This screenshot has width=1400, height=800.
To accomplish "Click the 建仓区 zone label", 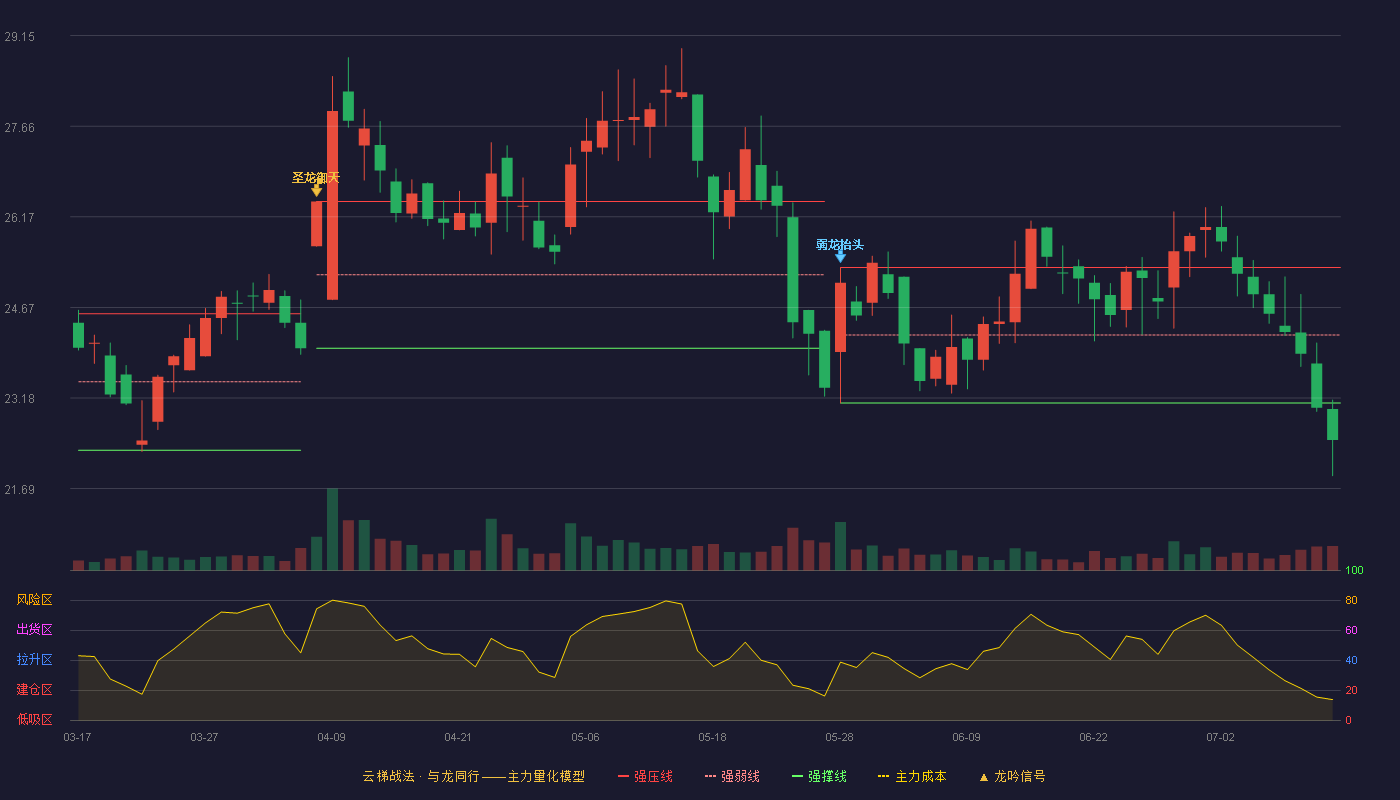I will pos(34,690).
